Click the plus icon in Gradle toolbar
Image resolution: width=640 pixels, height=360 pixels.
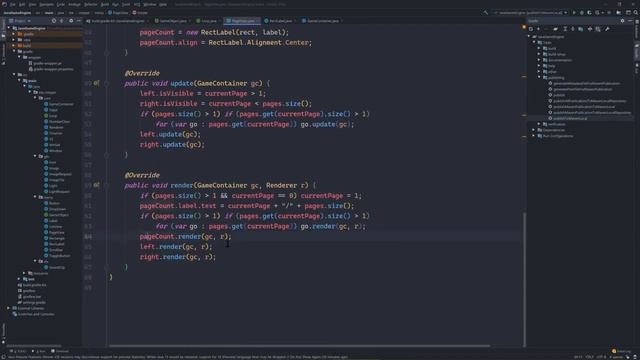click(538, 29)
